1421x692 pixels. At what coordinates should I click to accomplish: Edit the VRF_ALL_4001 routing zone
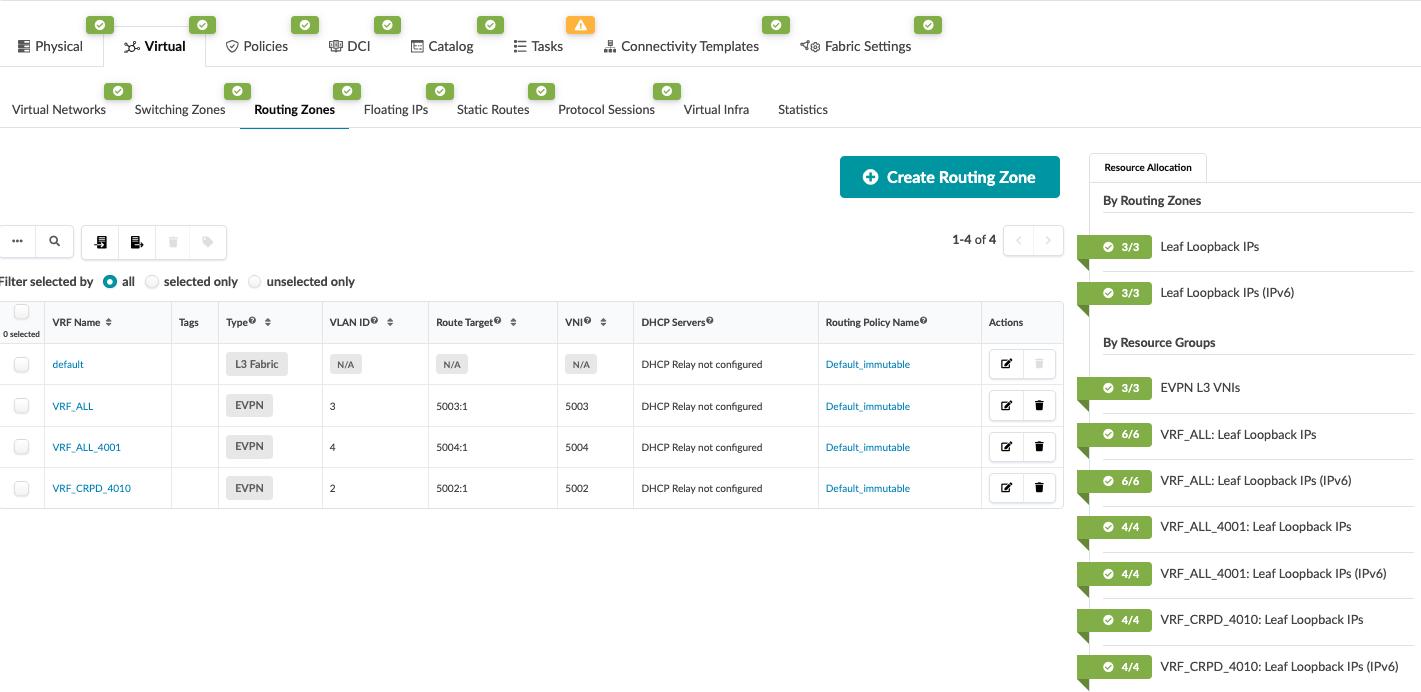pos(1006,447)
